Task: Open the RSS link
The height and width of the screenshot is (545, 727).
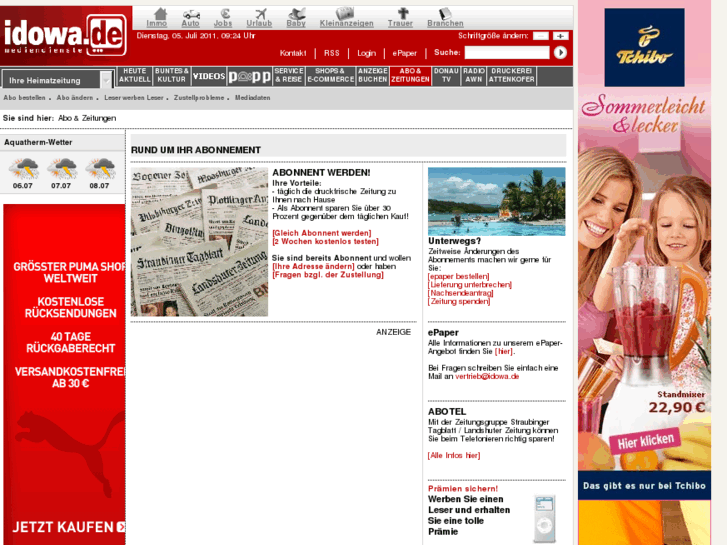Action: point(332,53)
